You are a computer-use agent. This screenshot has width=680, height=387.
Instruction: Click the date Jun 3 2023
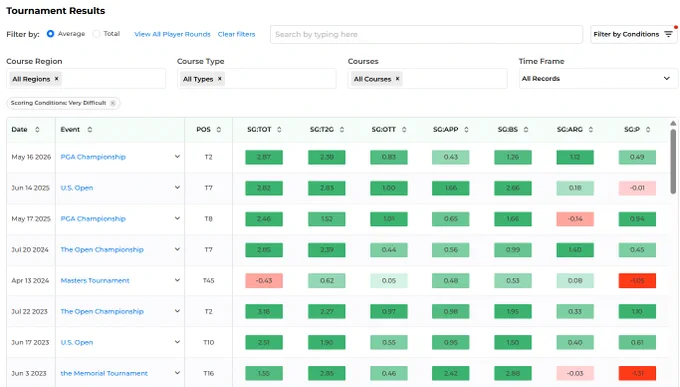coord(29,373)
